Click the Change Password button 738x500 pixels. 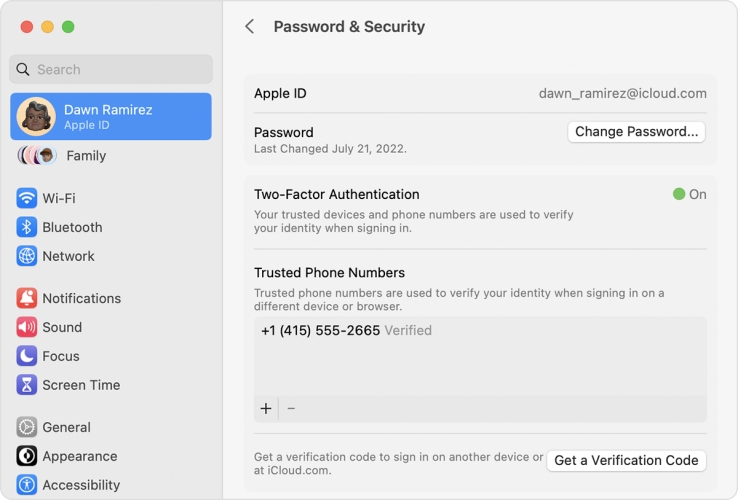[x=636, y=132]
